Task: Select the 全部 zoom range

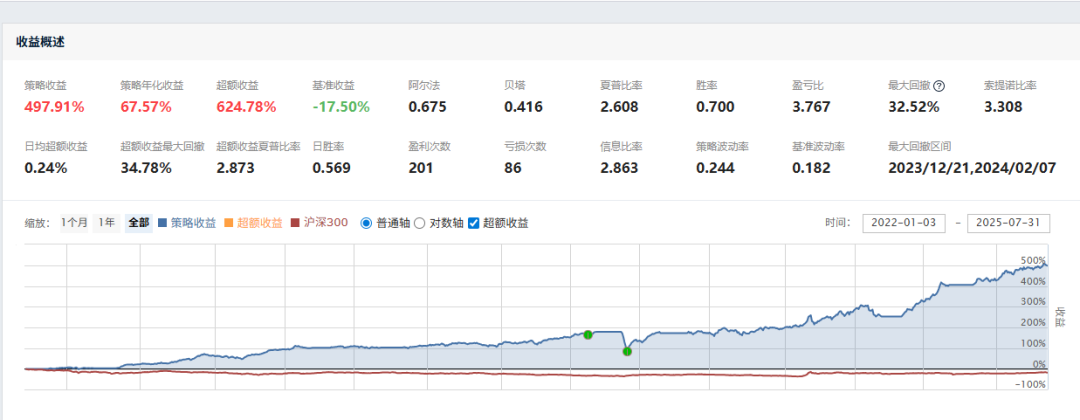Action: [x=138, y=223]
